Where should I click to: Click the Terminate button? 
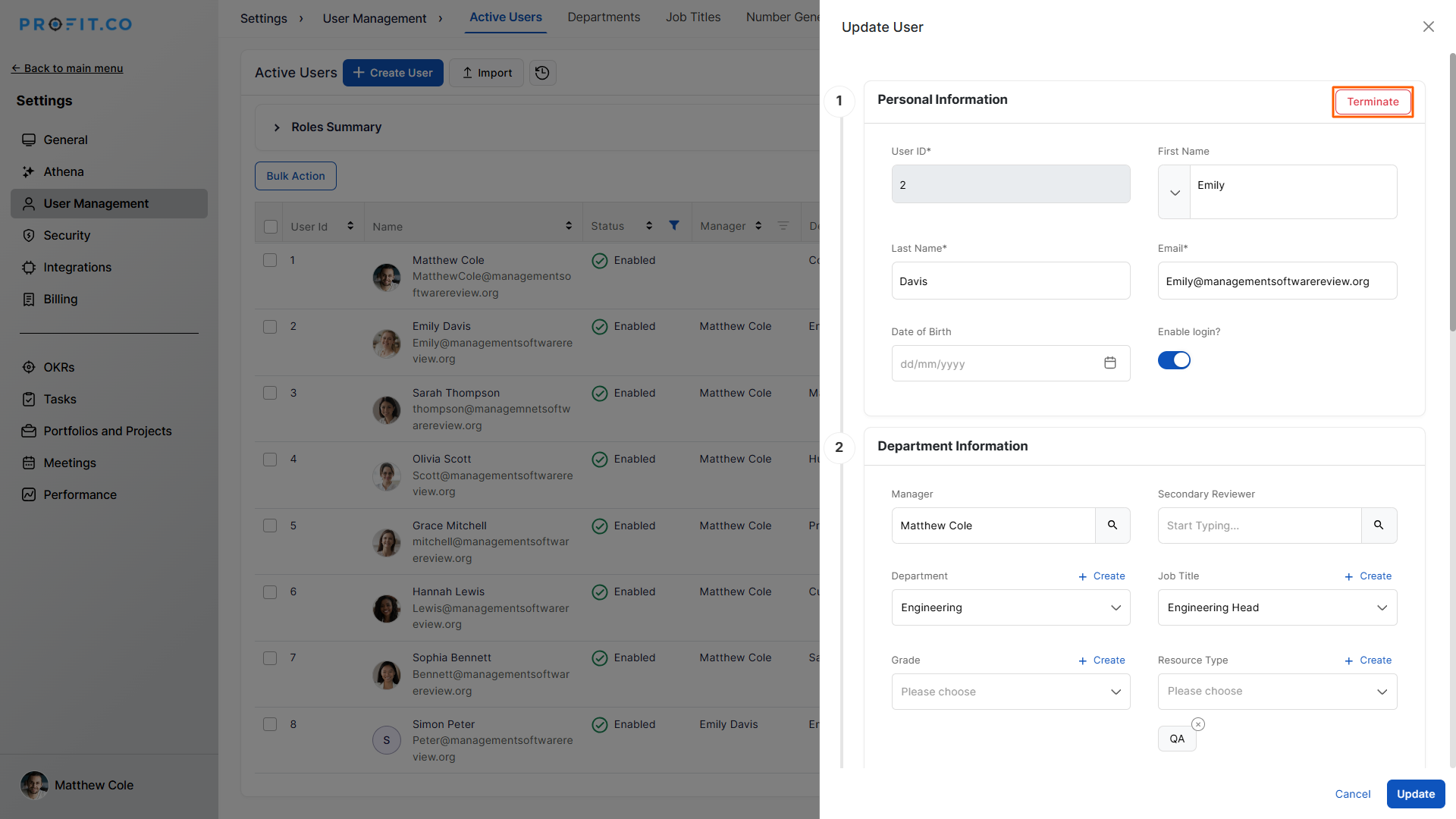pos(1372,102)
